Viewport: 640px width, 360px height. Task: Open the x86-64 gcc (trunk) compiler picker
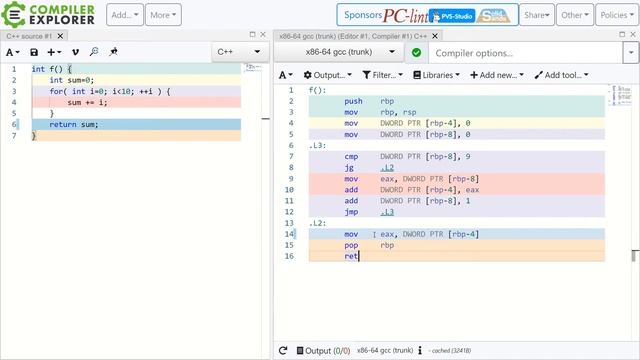pyautogui.click(x=339, y=52)
